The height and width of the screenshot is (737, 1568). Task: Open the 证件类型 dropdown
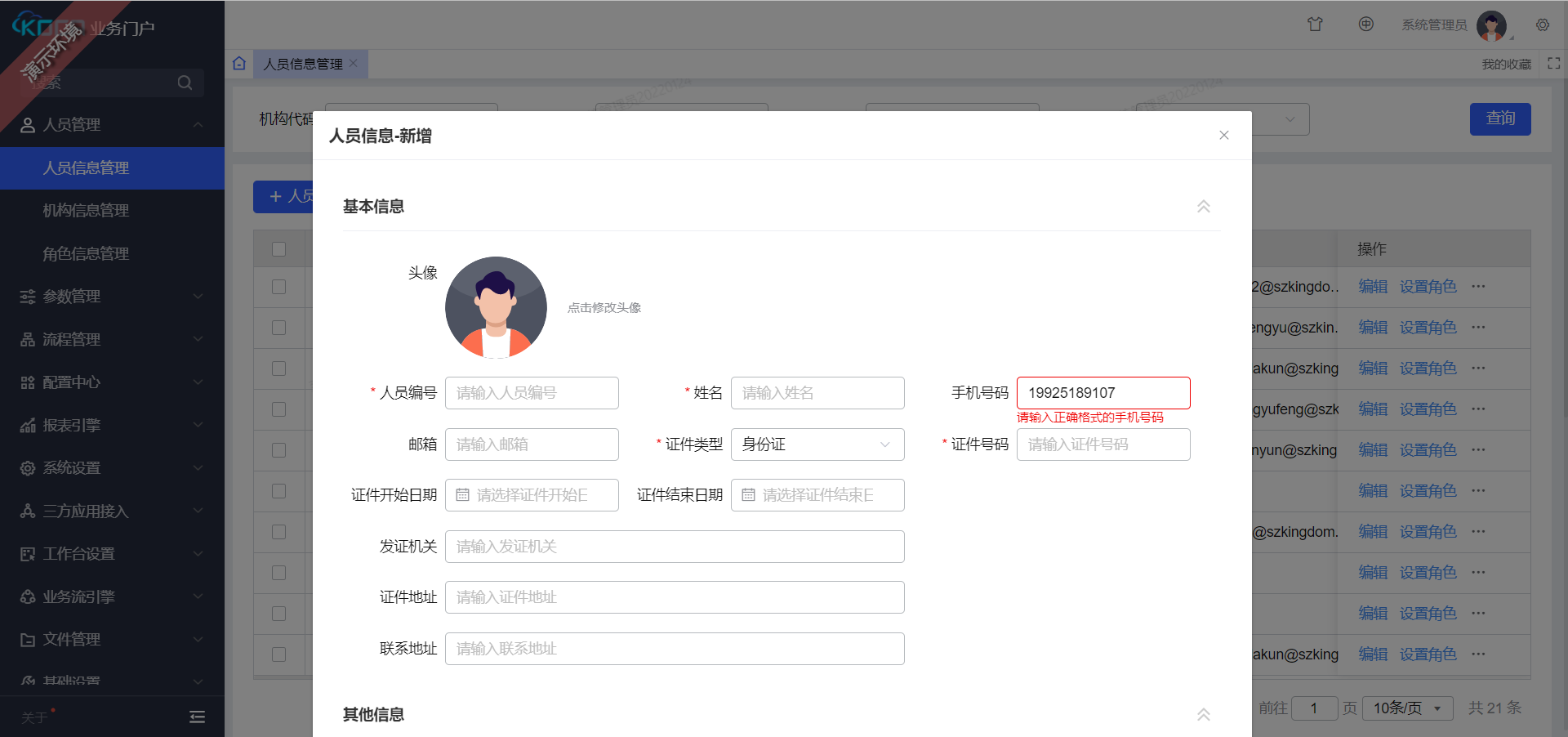tap(817, 444)
